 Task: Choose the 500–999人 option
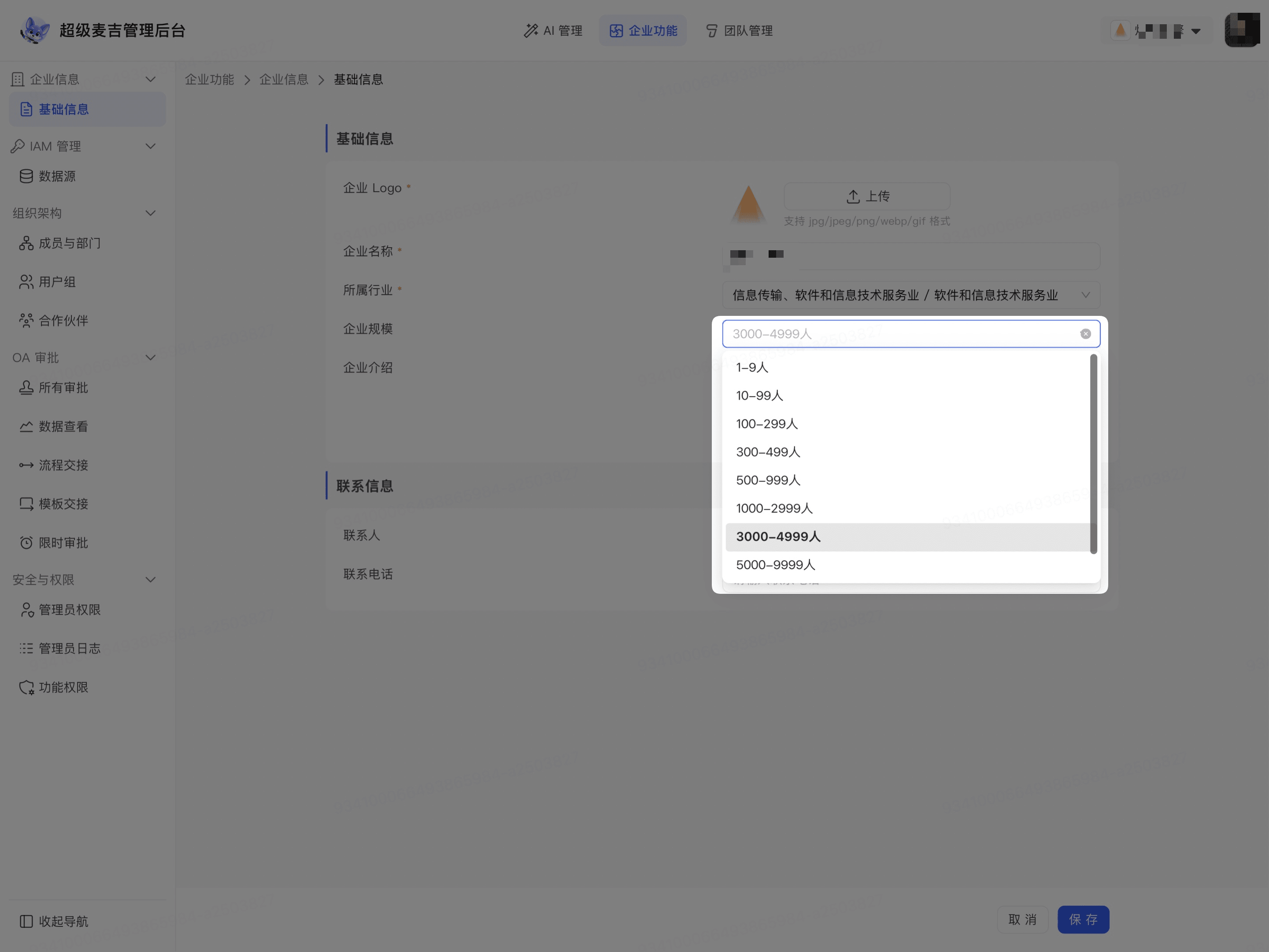[907, 480]
